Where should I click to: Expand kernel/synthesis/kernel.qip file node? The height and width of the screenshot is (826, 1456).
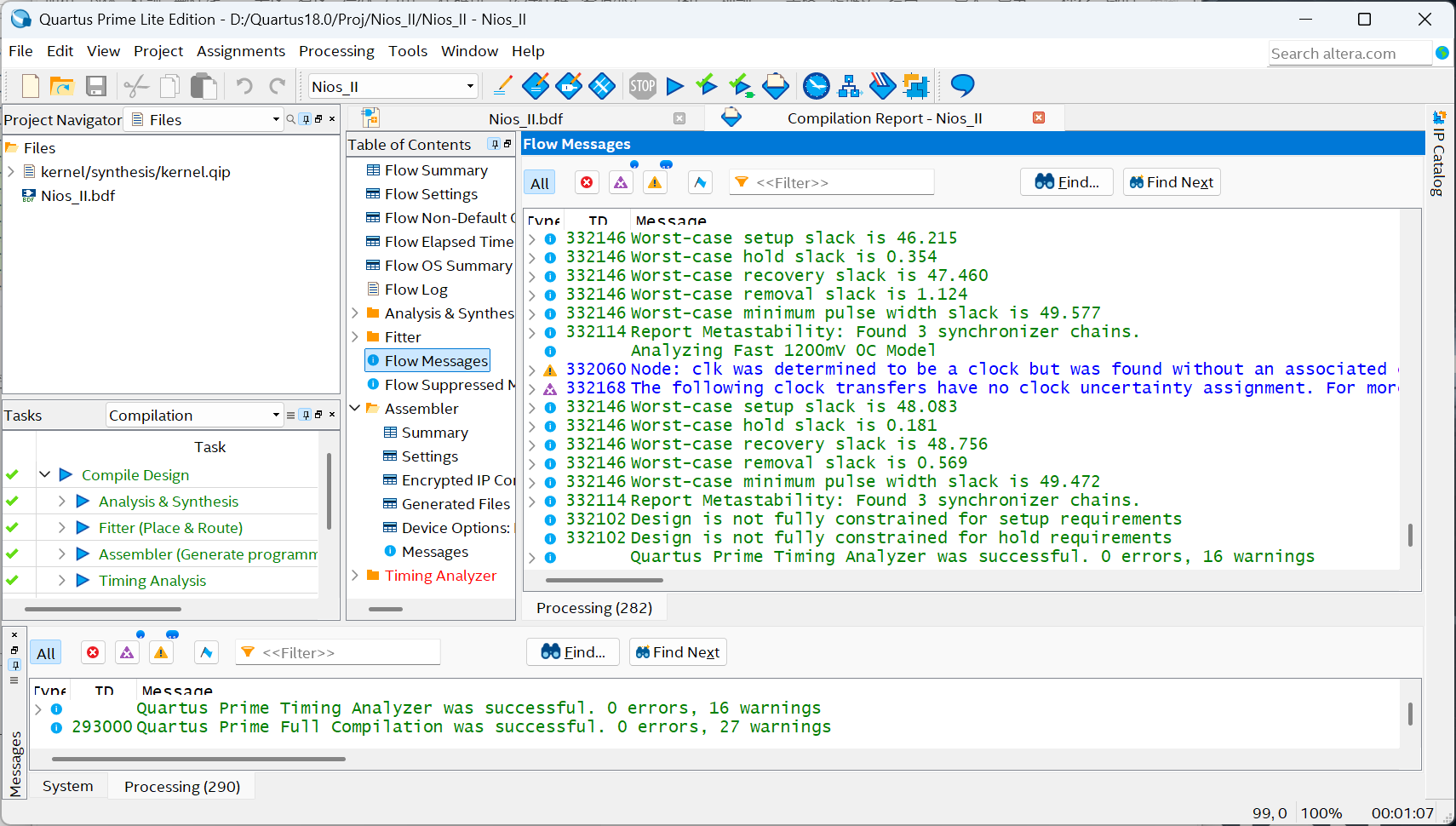pos(11,171)
